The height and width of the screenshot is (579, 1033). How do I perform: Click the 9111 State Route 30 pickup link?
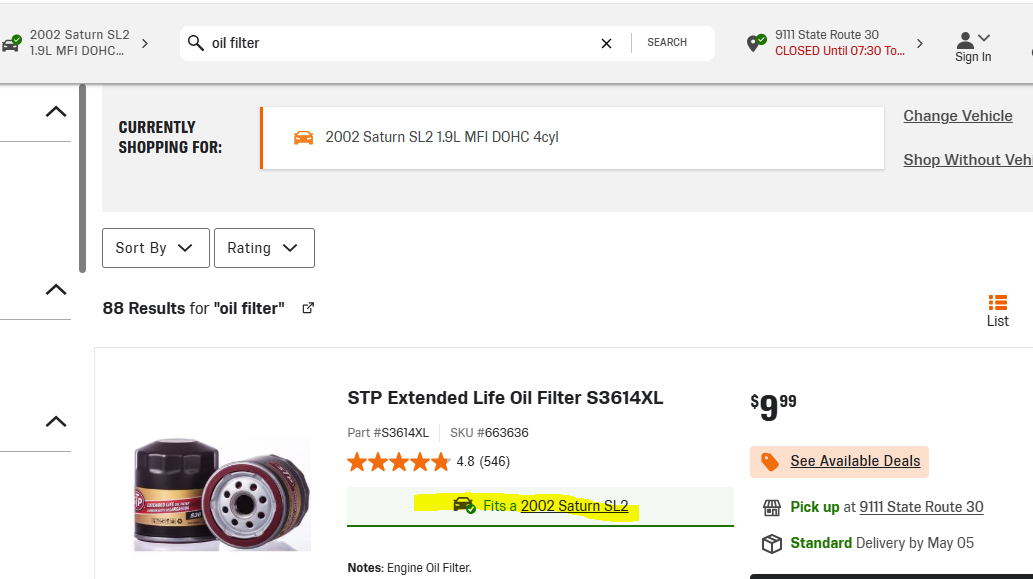(921, 507)
